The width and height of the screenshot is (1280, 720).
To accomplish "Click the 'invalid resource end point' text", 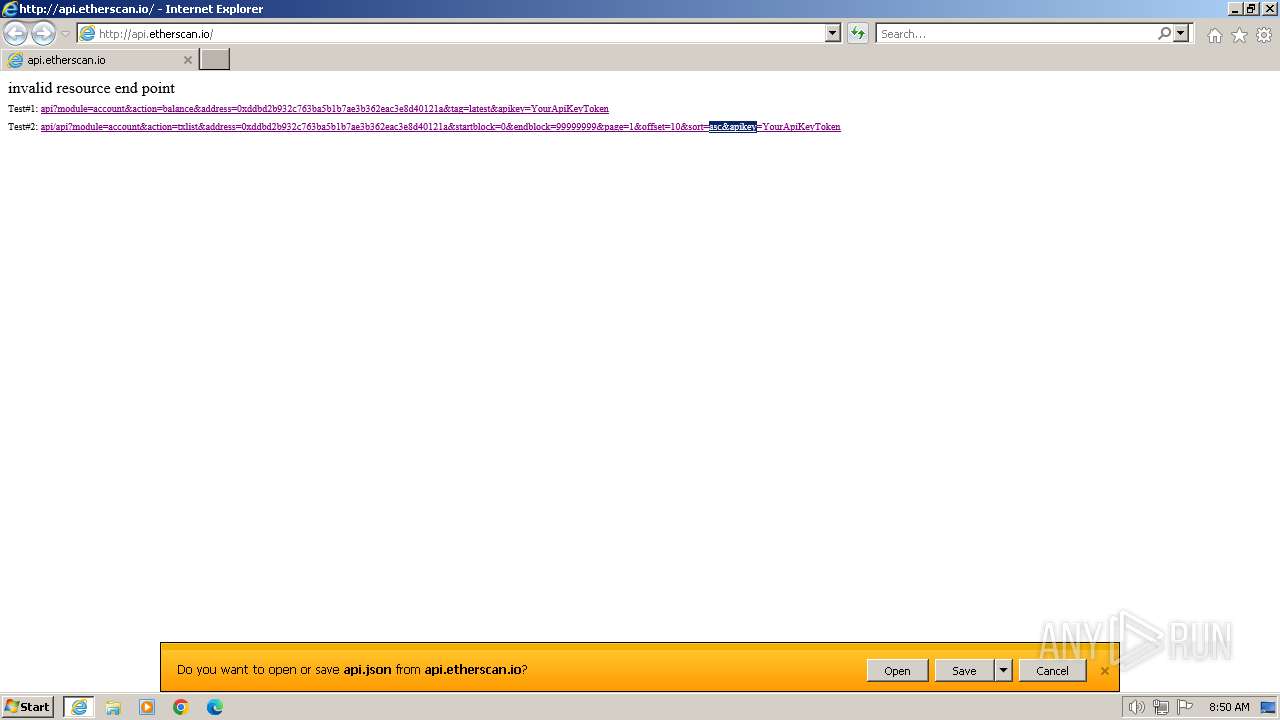I will point(91,88).
